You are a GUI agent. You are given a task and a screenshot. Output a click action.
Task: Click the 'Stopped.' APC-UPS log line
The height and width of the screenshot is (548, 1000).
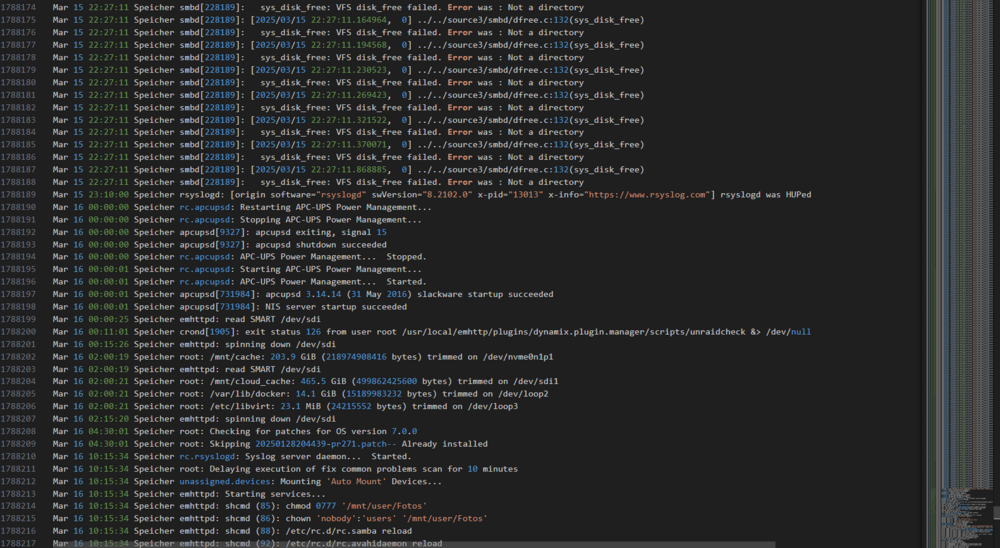pos(240,256)
